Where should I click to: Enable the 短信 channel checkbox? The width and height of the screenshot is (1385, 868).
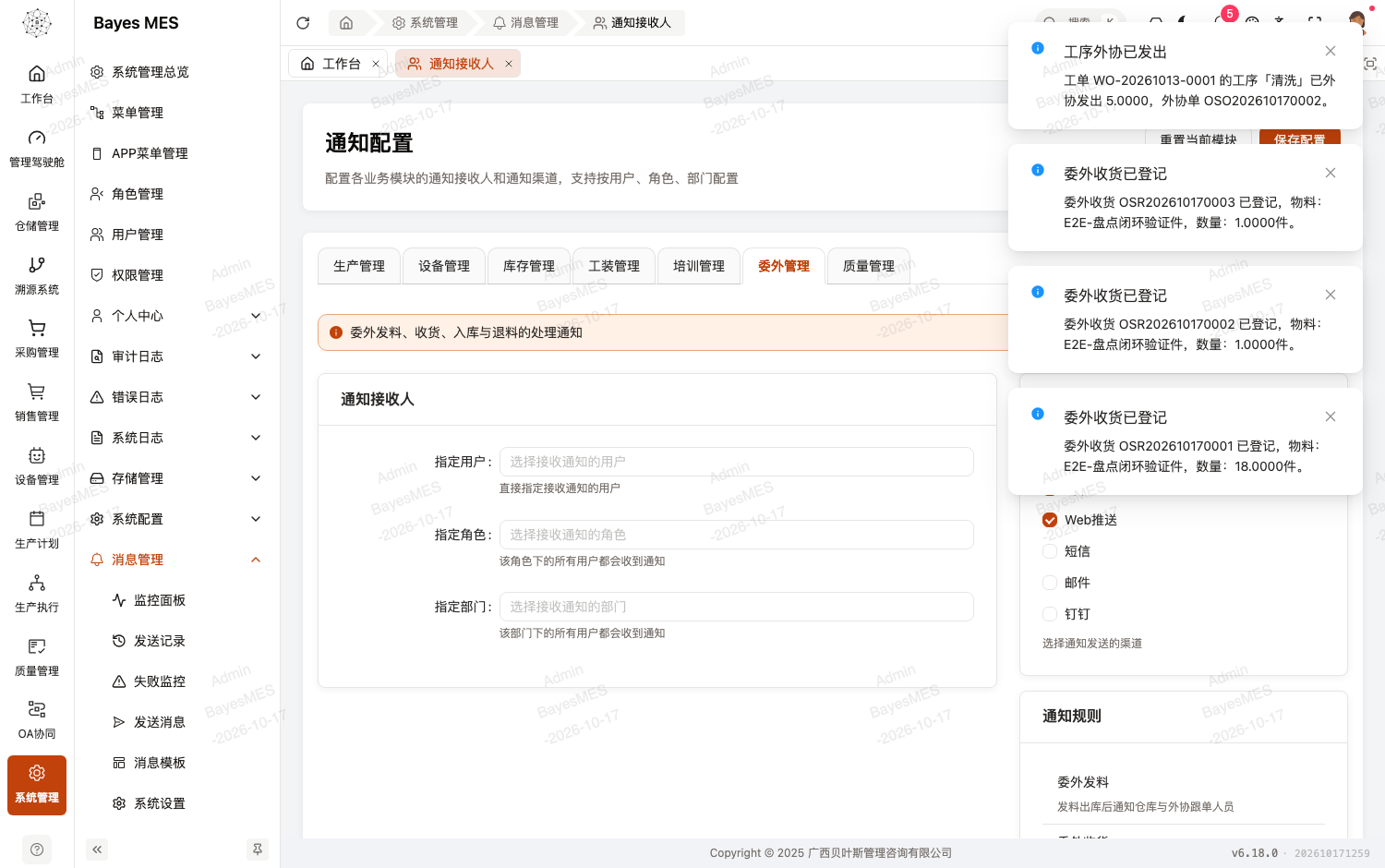(x=1050, y=551)
